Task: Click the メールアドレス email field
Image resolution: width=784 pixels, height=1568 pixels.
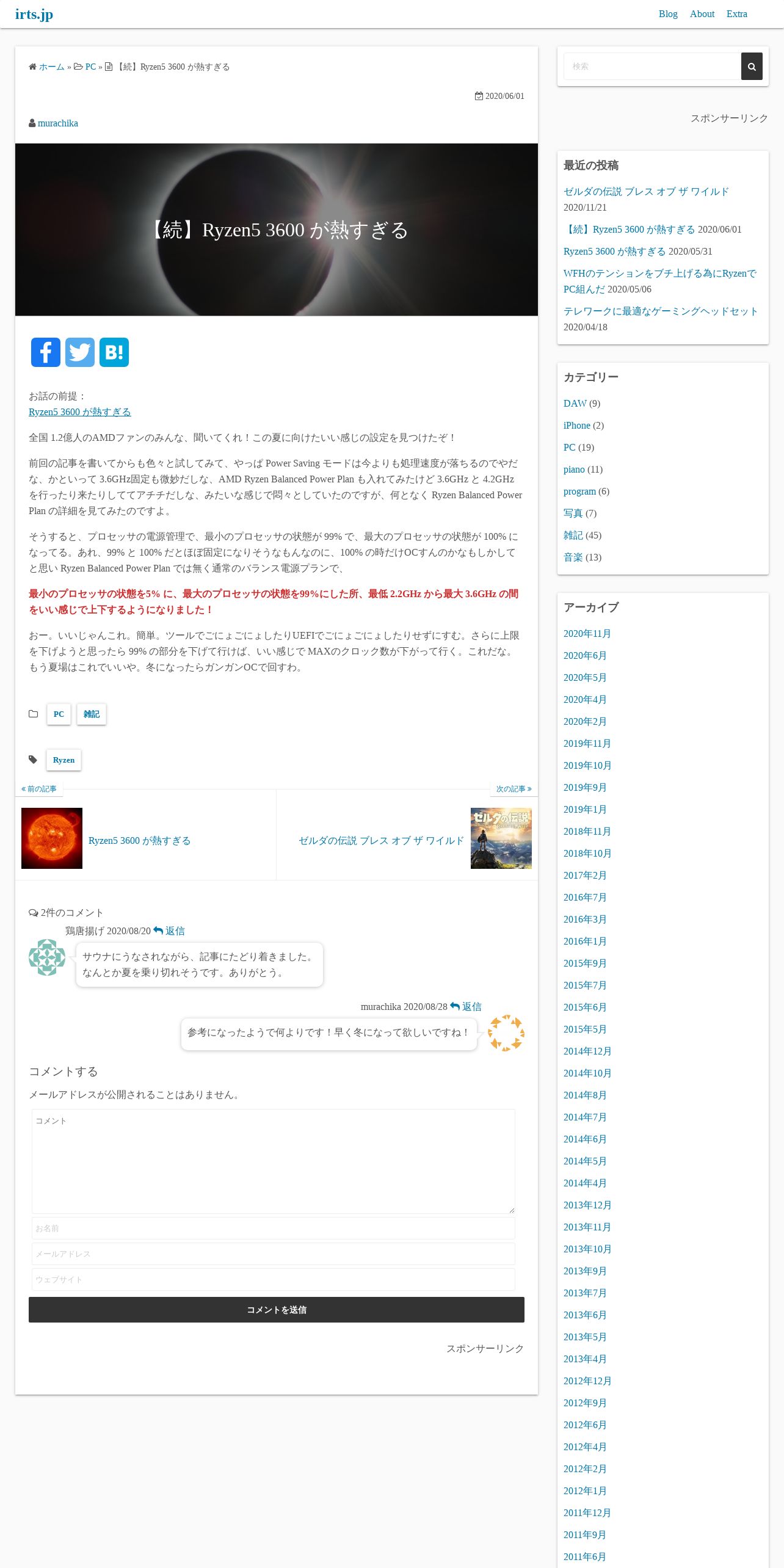Action: (x=274, y=1254)
